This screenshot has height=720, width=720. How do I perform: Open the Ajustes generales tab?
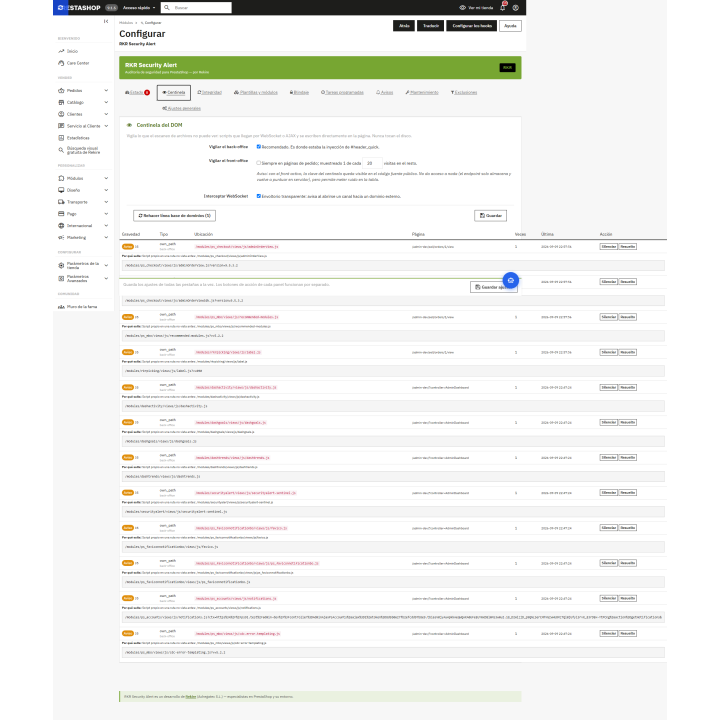tap(181, 108)
